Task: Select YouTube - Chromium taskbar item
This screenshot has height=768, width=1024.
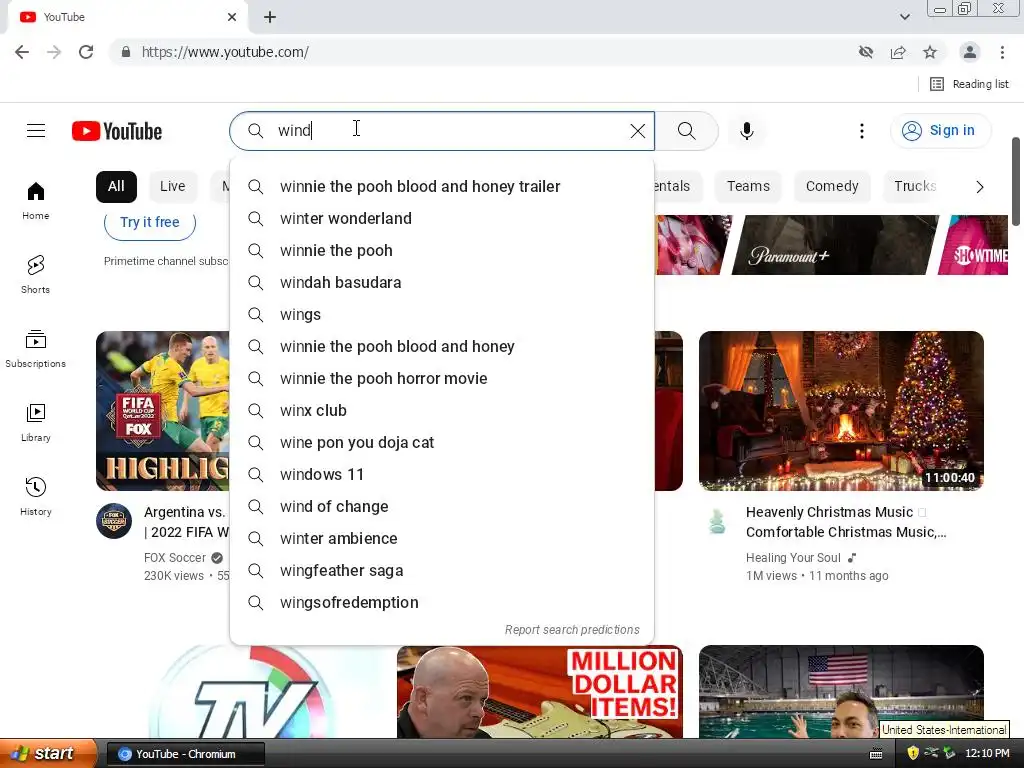Action: [x=185, y=754]
